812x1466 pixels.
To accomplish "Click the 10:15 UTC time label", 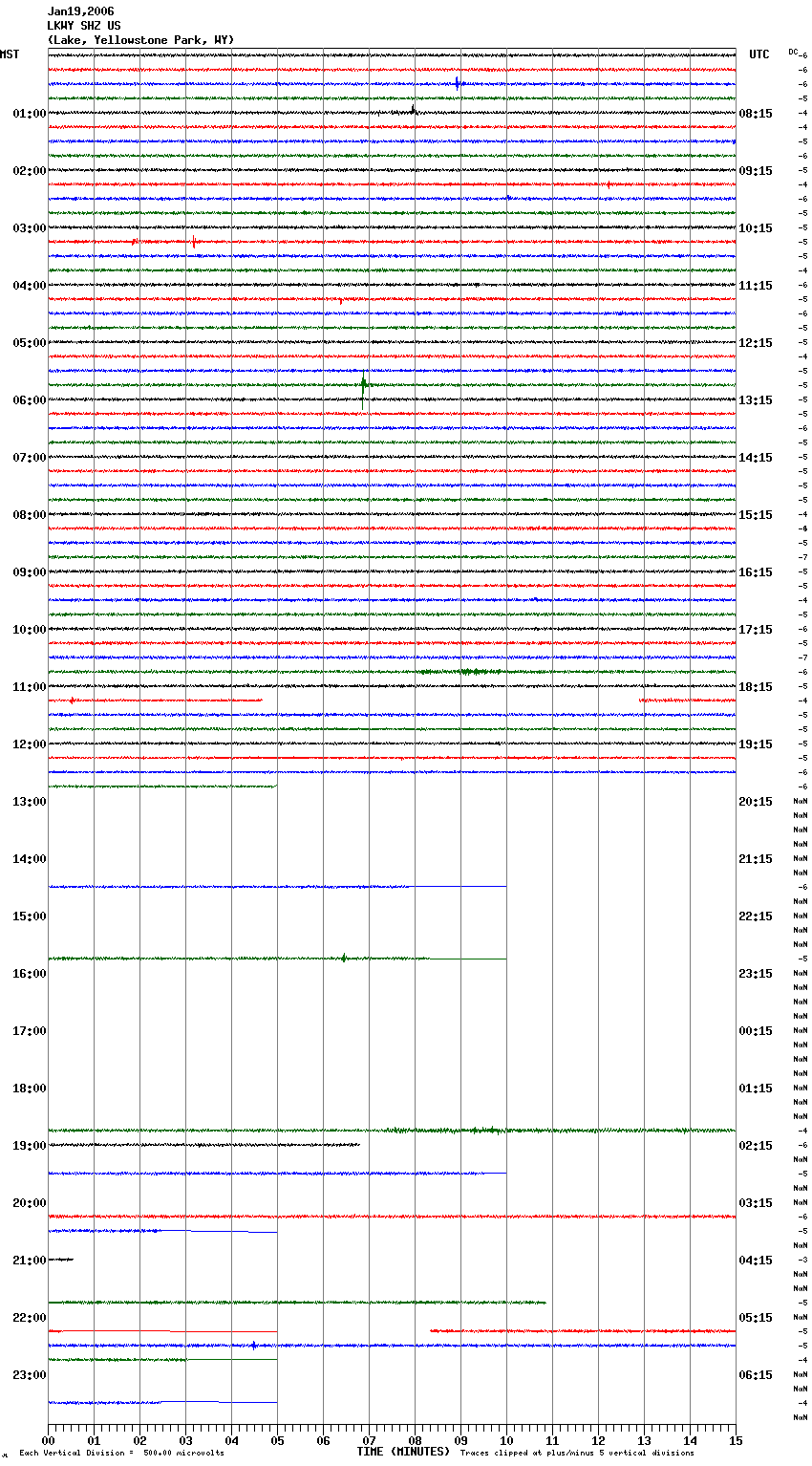I will pos(756,228).
